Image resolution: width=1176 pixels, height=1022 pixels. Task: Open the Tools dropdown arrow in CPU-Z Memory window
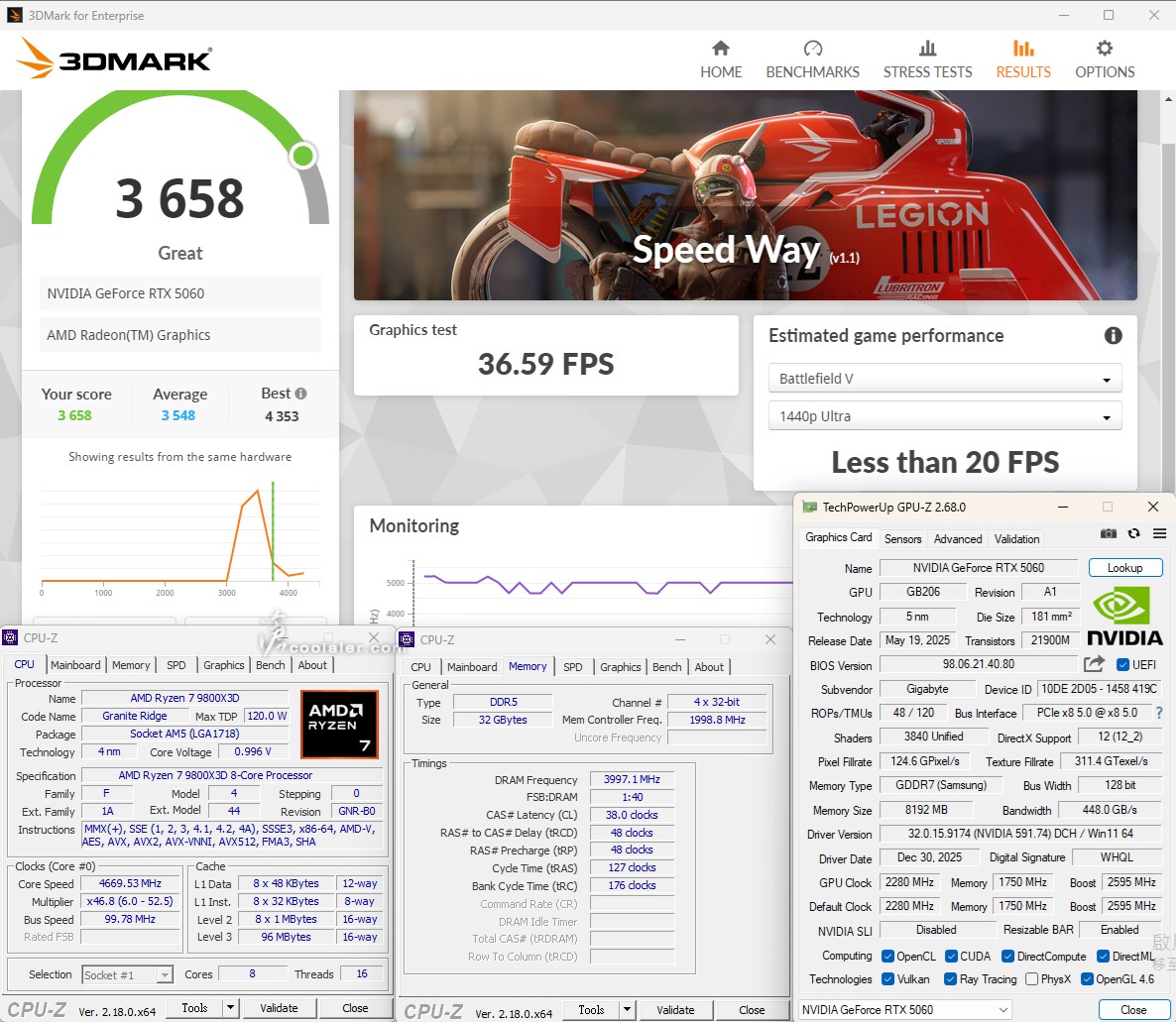click(x=627, y=1010)
